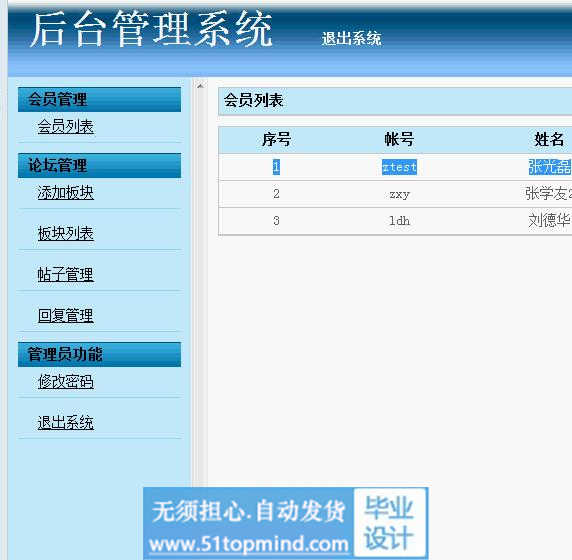Click 退出系统 in the top header
Viewport: 572px width, 560px height.
351,38
